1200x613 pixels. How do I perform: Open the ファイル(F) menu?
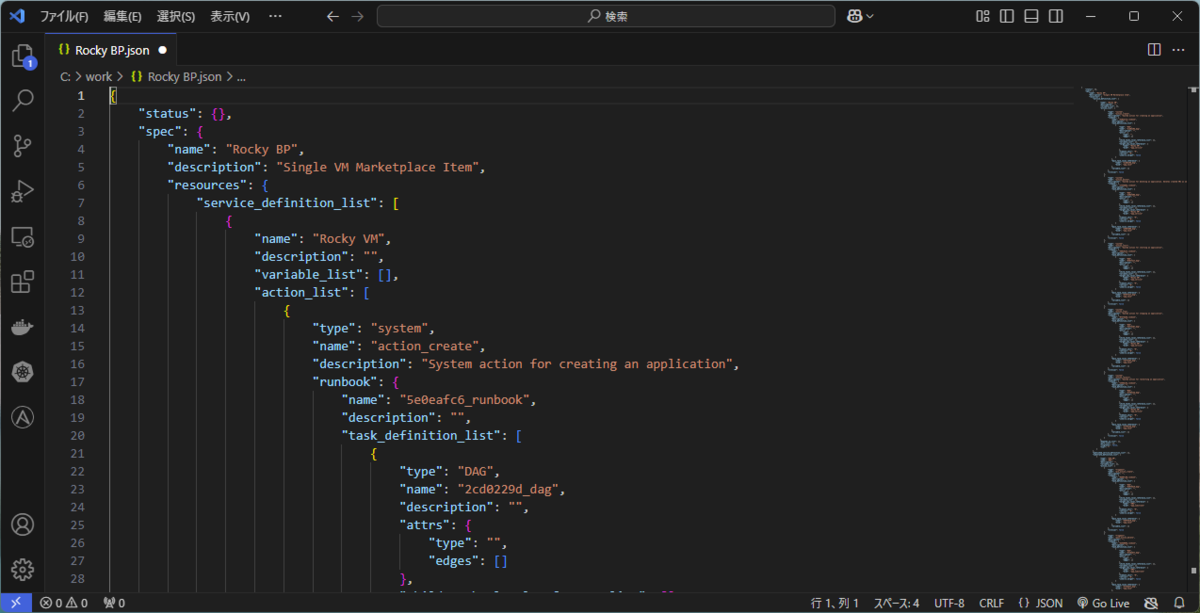tap(64, 16)
